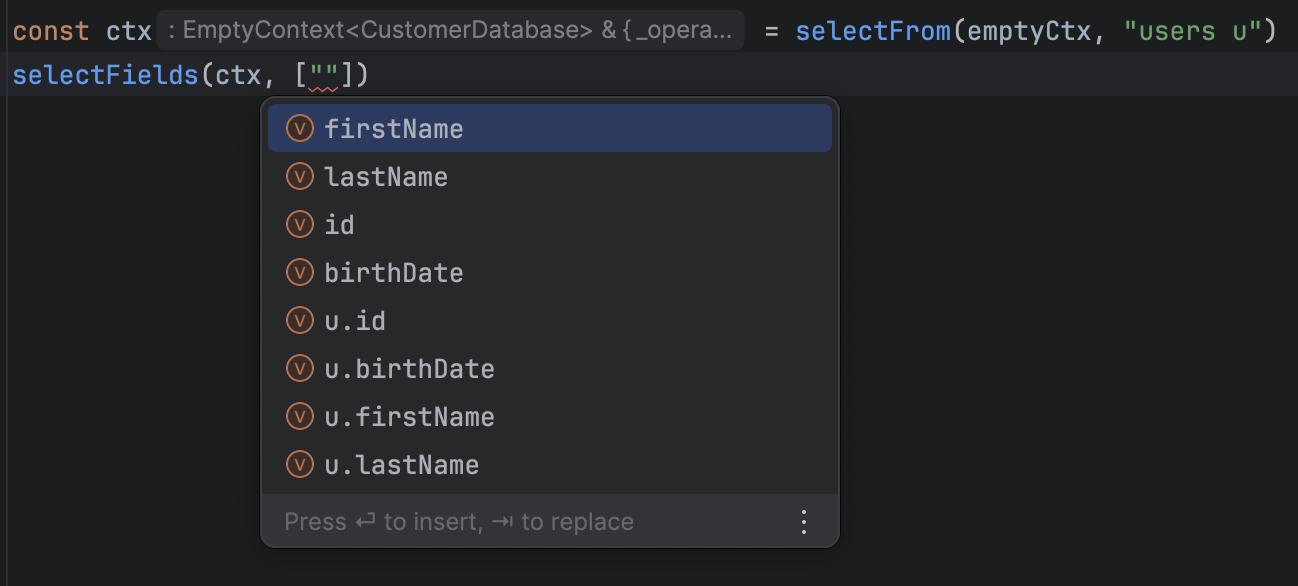
Task: Place cursor inside the empty string literal
Action: (x=323, y=75)
